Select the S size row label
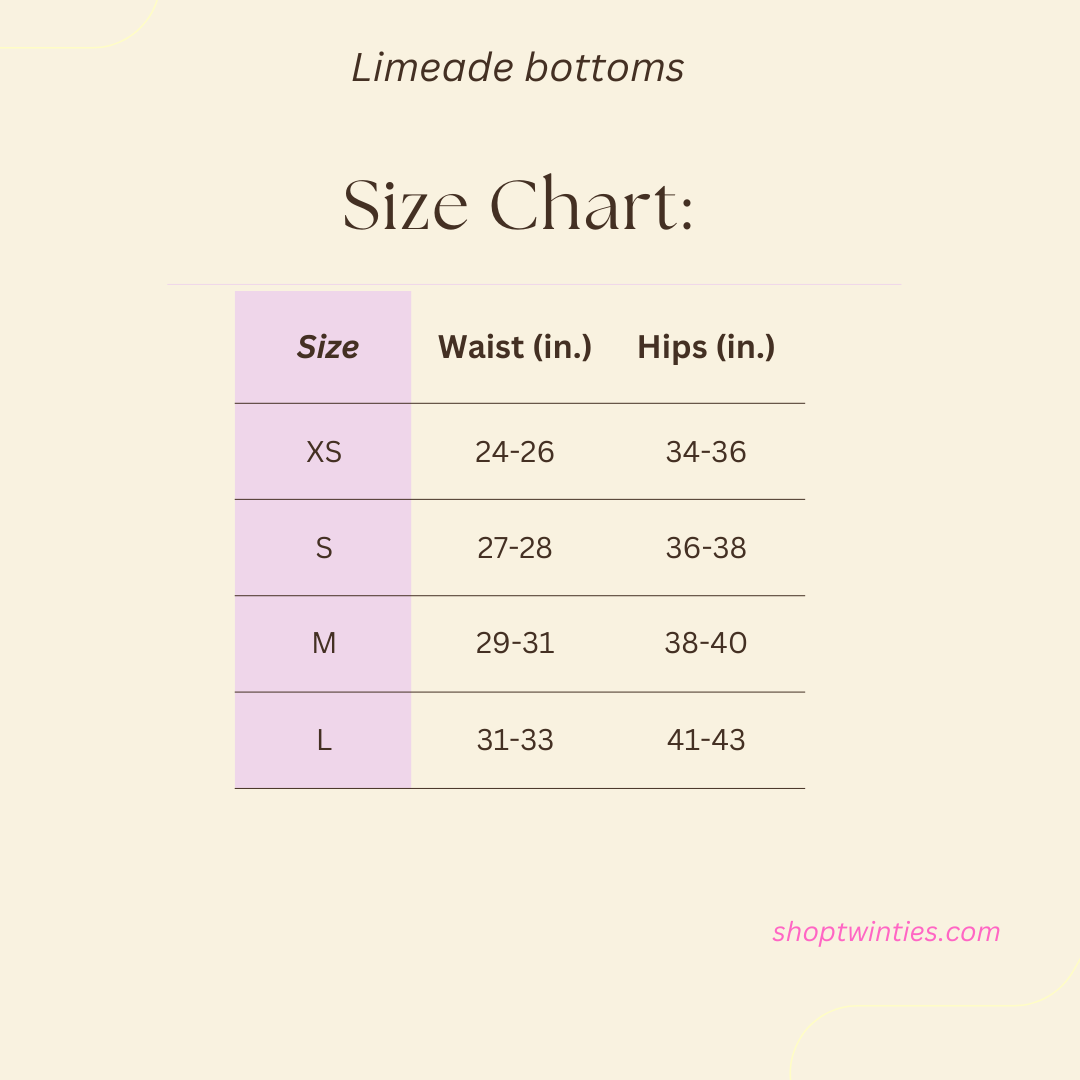The height and width of the screenshot is (1080, 1080). [x=324, y=548]
